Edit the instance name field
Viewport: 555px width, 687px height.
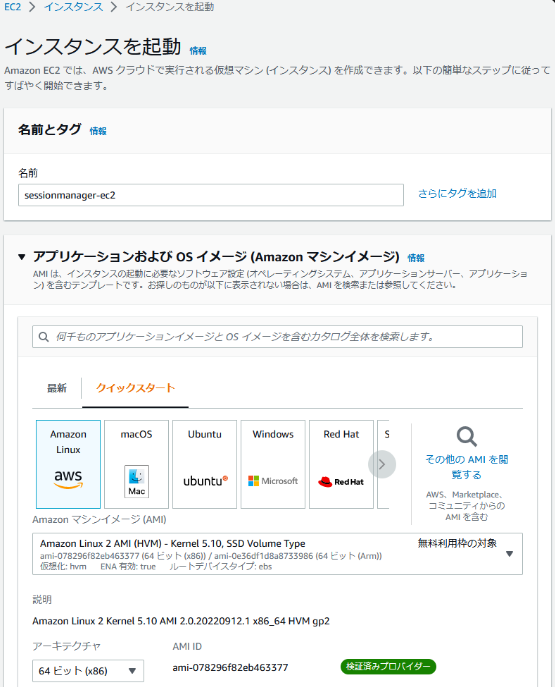coord(211,195)
